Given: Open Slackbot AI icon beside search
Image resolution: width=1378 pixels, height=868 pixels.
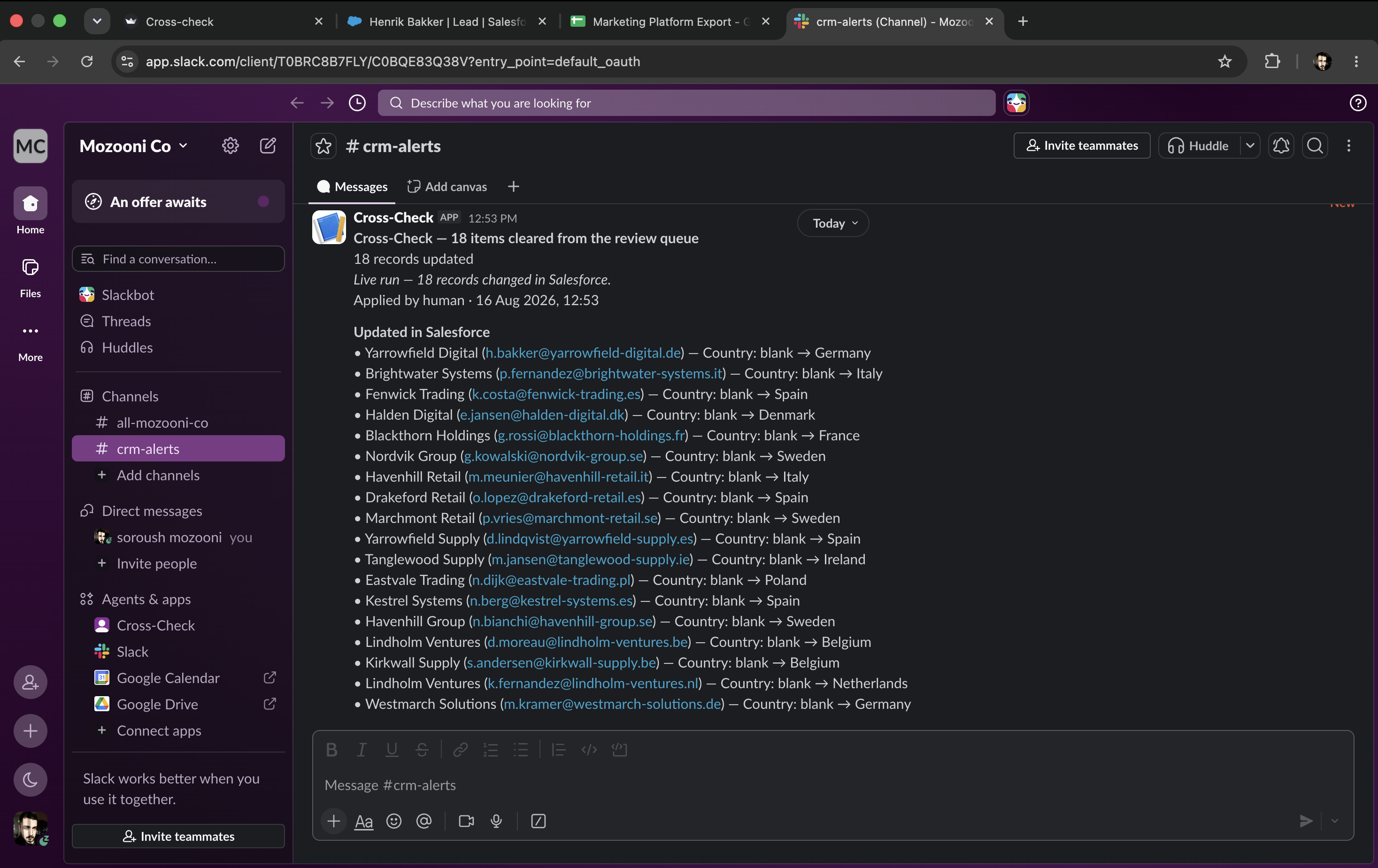Looking at the screenshot, I should coord(1016,103).
